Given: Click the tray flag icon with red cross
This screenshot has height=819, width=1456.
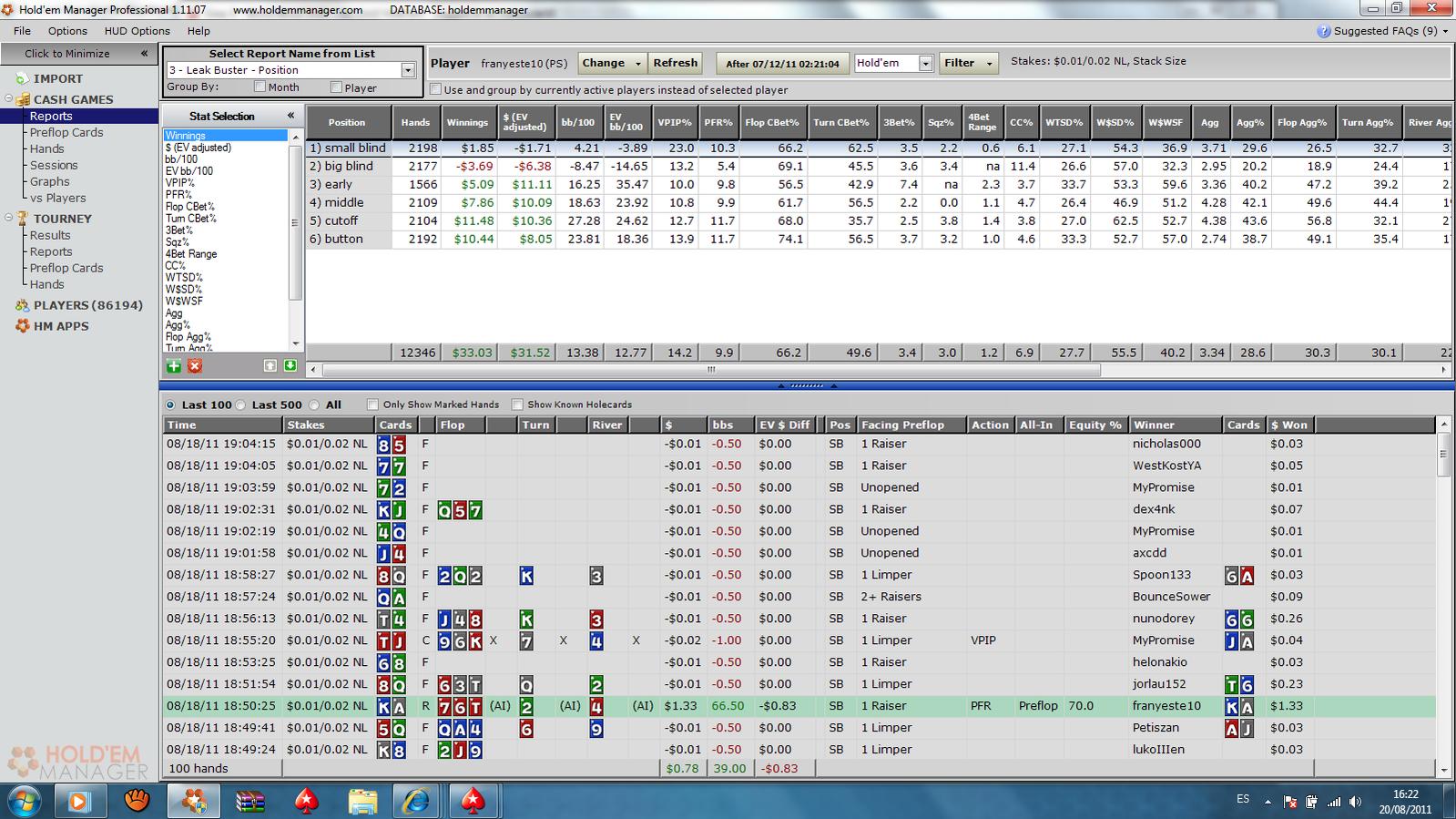Looking at the screenshot, I should [1290, 802].
